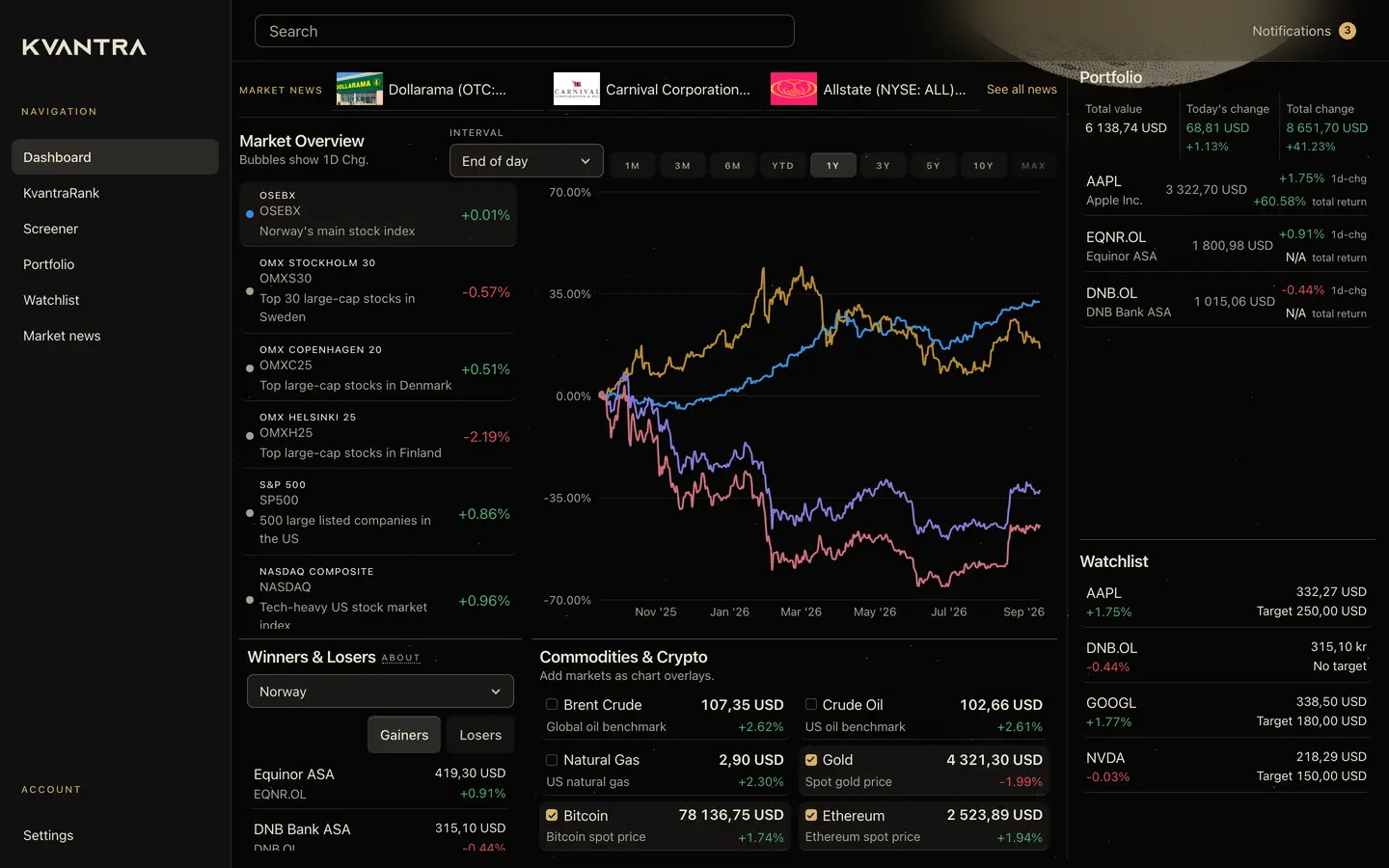Select the 3Y chart range
This screenshot has width=1389, height=868.
point(883,166)
